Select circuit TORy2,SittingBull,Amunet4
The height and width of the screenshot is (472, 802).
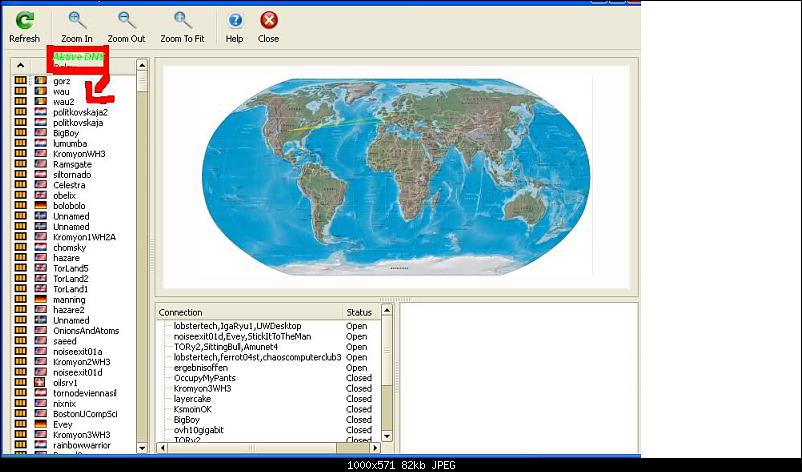point(226,347)
